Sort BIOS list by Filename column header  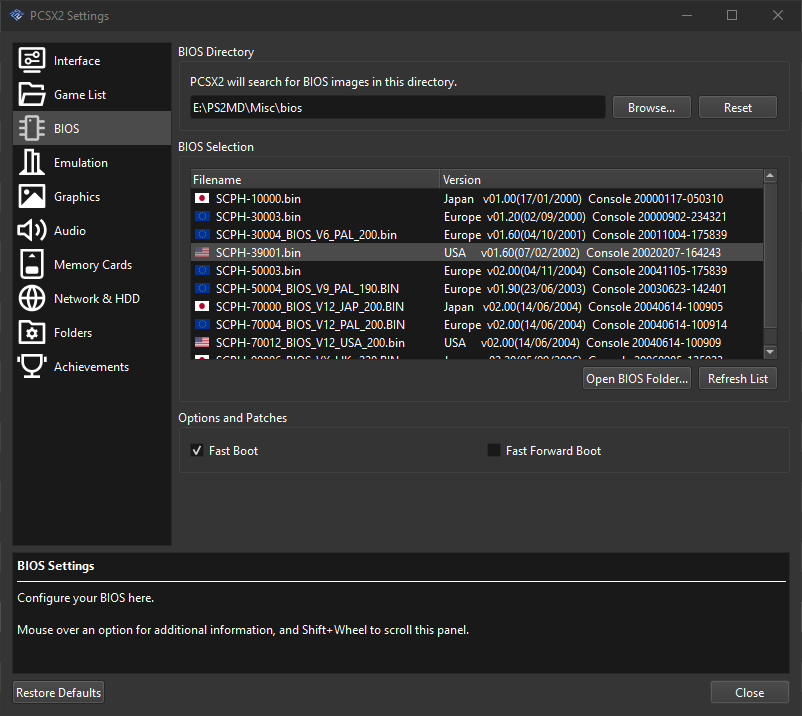(x=315, y=180)
